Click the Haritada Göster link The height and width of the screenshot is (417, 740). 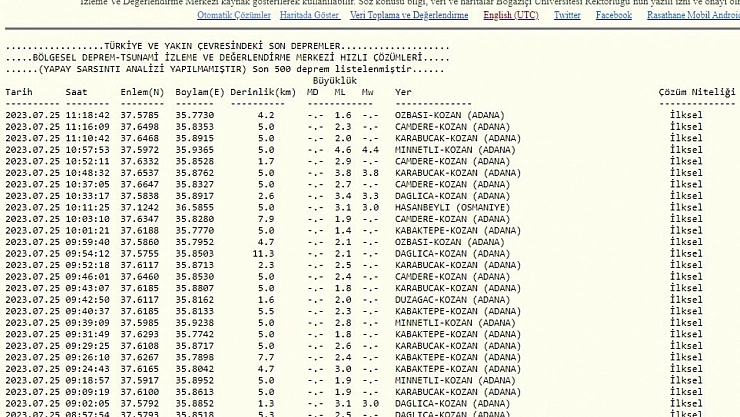(x=309, y=15)
